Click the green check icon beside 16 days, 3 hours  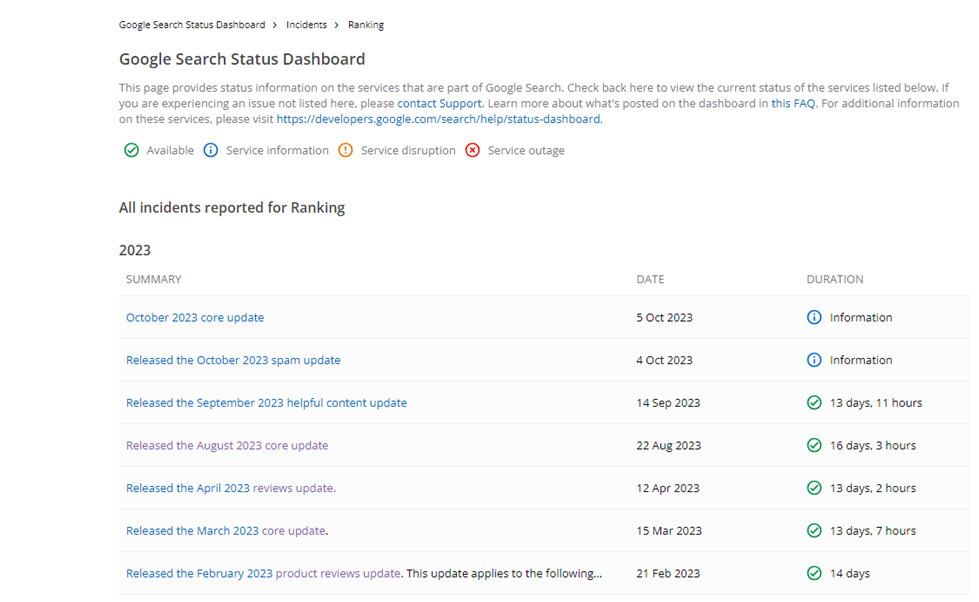click(814, 445)
